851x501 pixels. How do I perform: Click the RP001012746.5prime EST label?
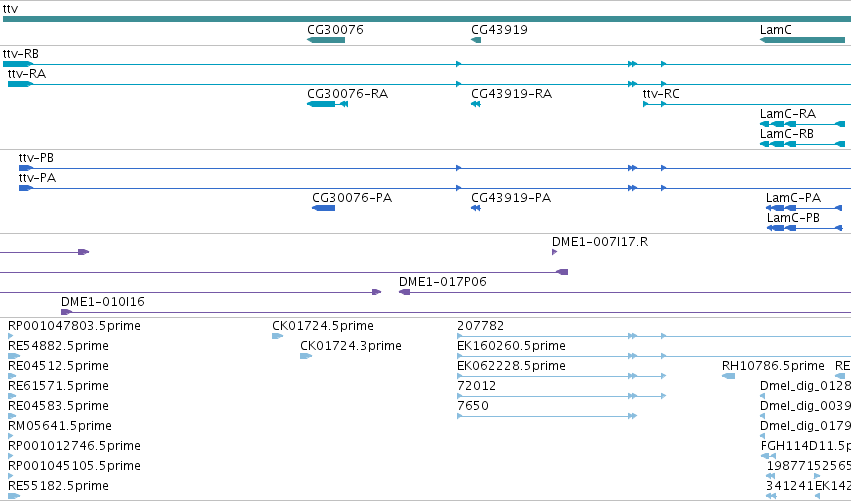point(74,446)
